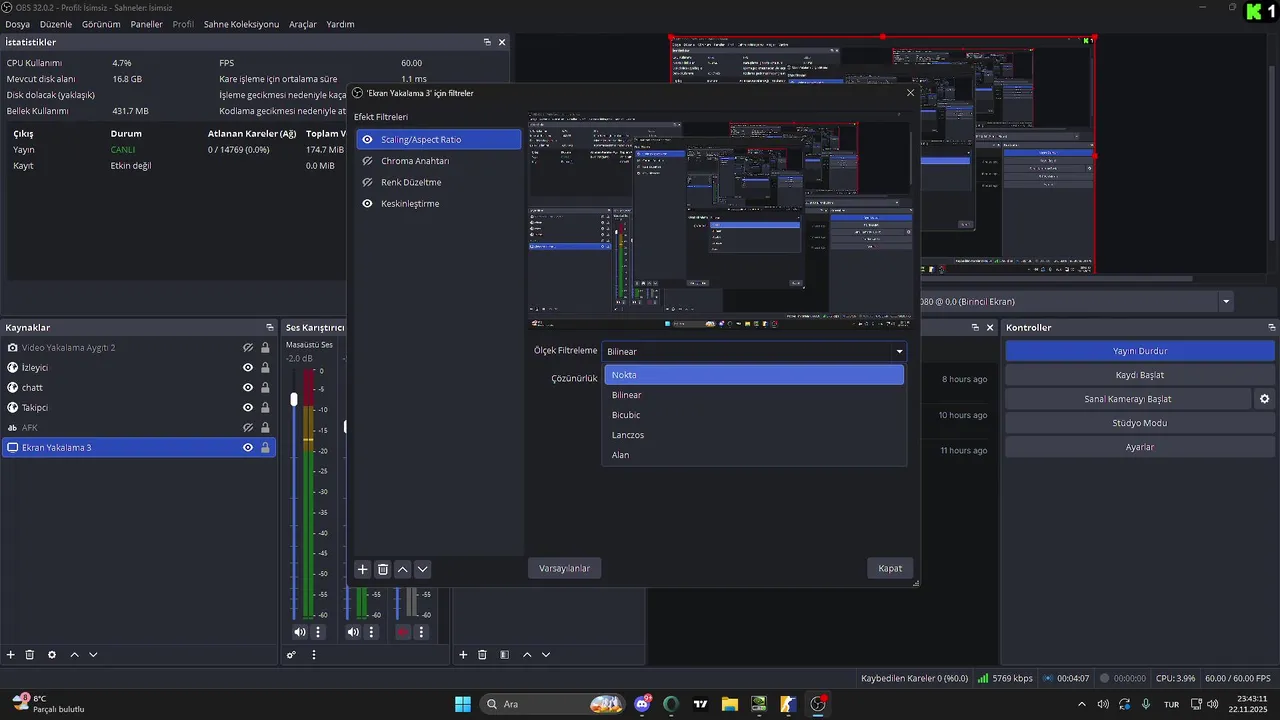Open TradingView app in the taskbar
This screenshot has width=1280, height=720.
(701, 704)
